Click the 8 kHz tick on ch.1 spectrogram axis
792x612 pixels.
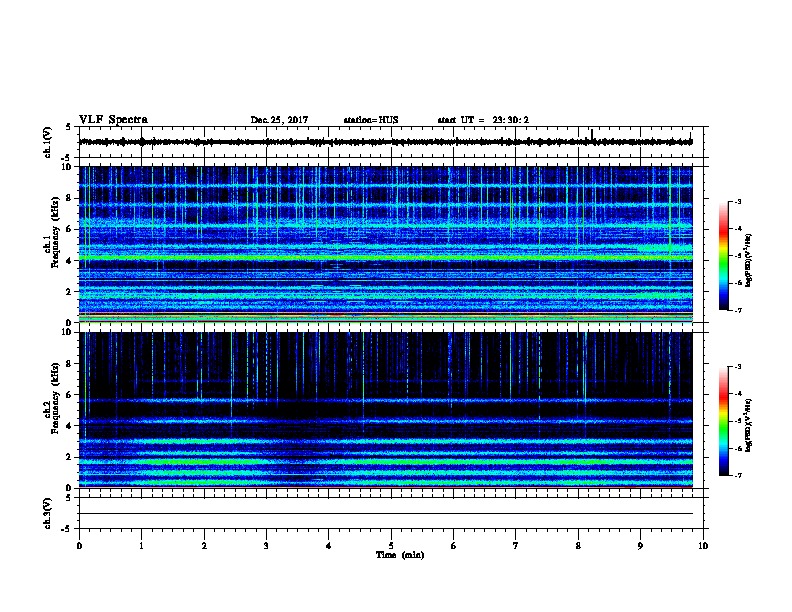coord(69,198)
